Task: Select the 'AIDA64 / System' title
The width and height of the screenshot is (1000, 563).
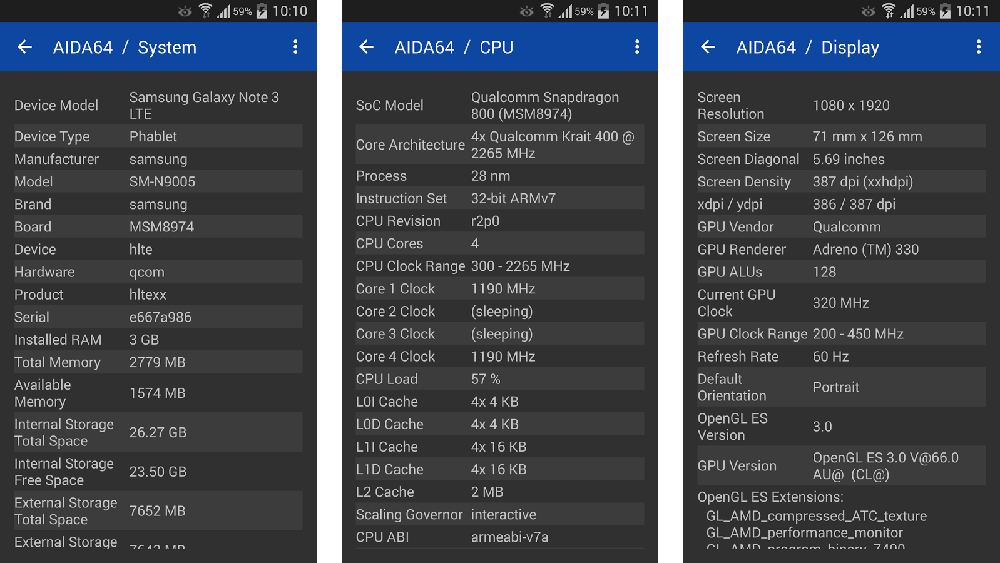Action: point(124,47)
